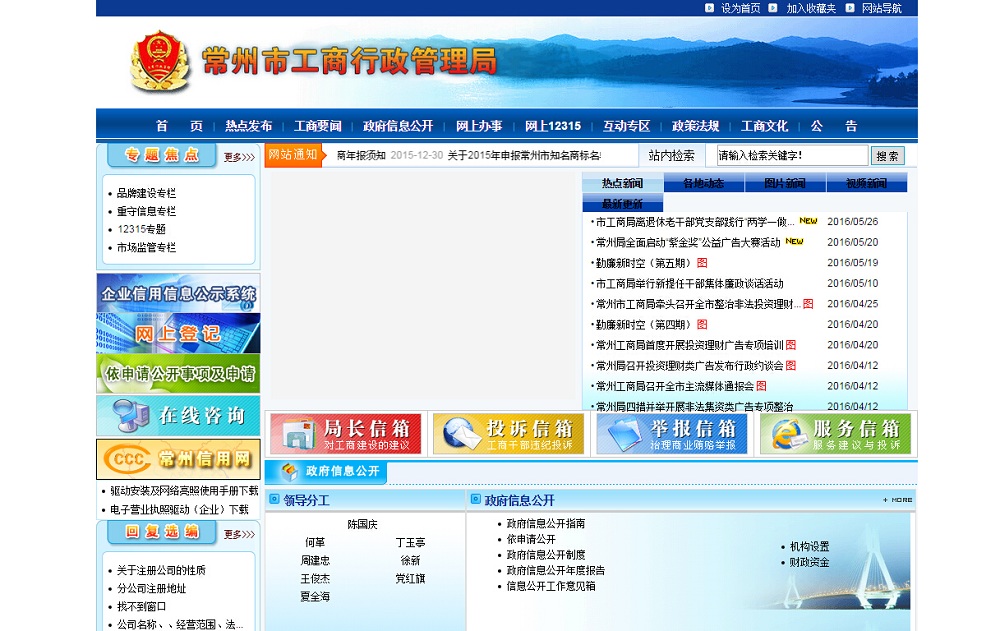Open the 电子营业执照驱动（企业）下载 link
Viewport: 1000px width, 631px height.
[179, 509]
